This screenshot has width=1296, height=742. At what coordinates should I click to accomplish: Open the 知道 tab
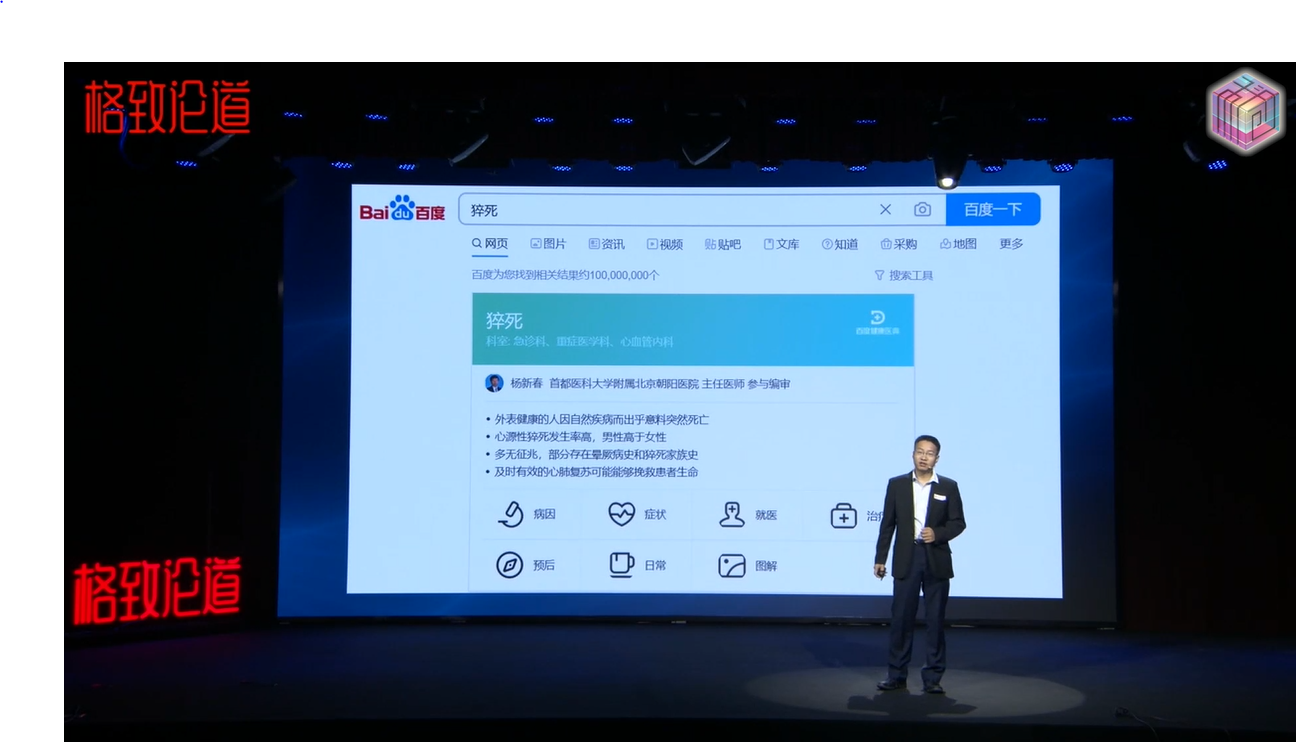pos(840,244)
